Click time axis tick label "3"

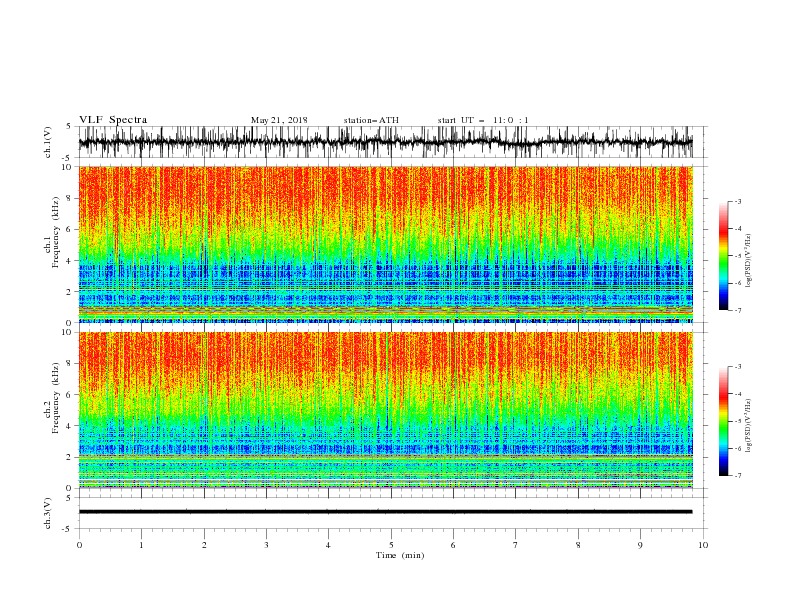click(x=266, y=545)
